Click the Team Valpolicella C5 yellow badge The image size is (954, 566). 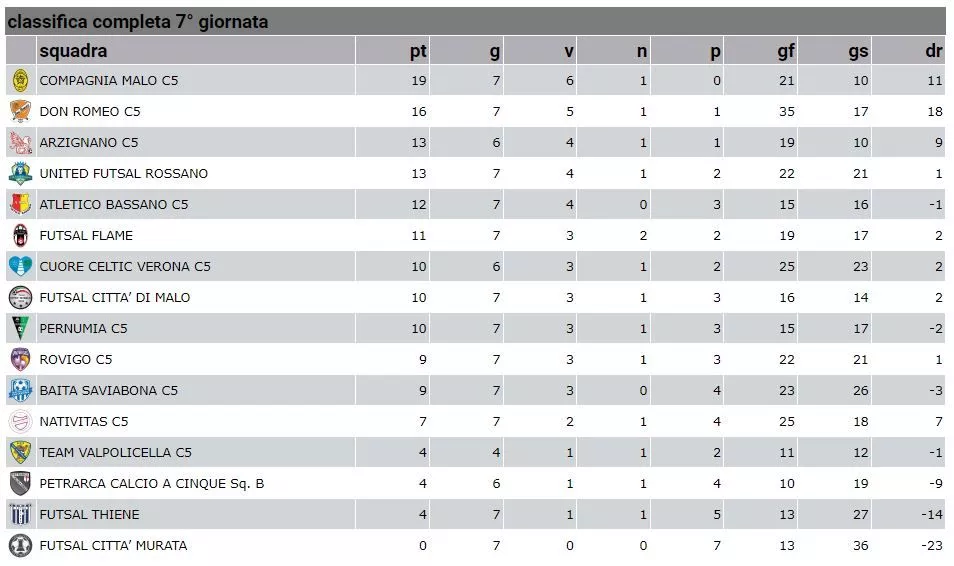pos(21,452)
